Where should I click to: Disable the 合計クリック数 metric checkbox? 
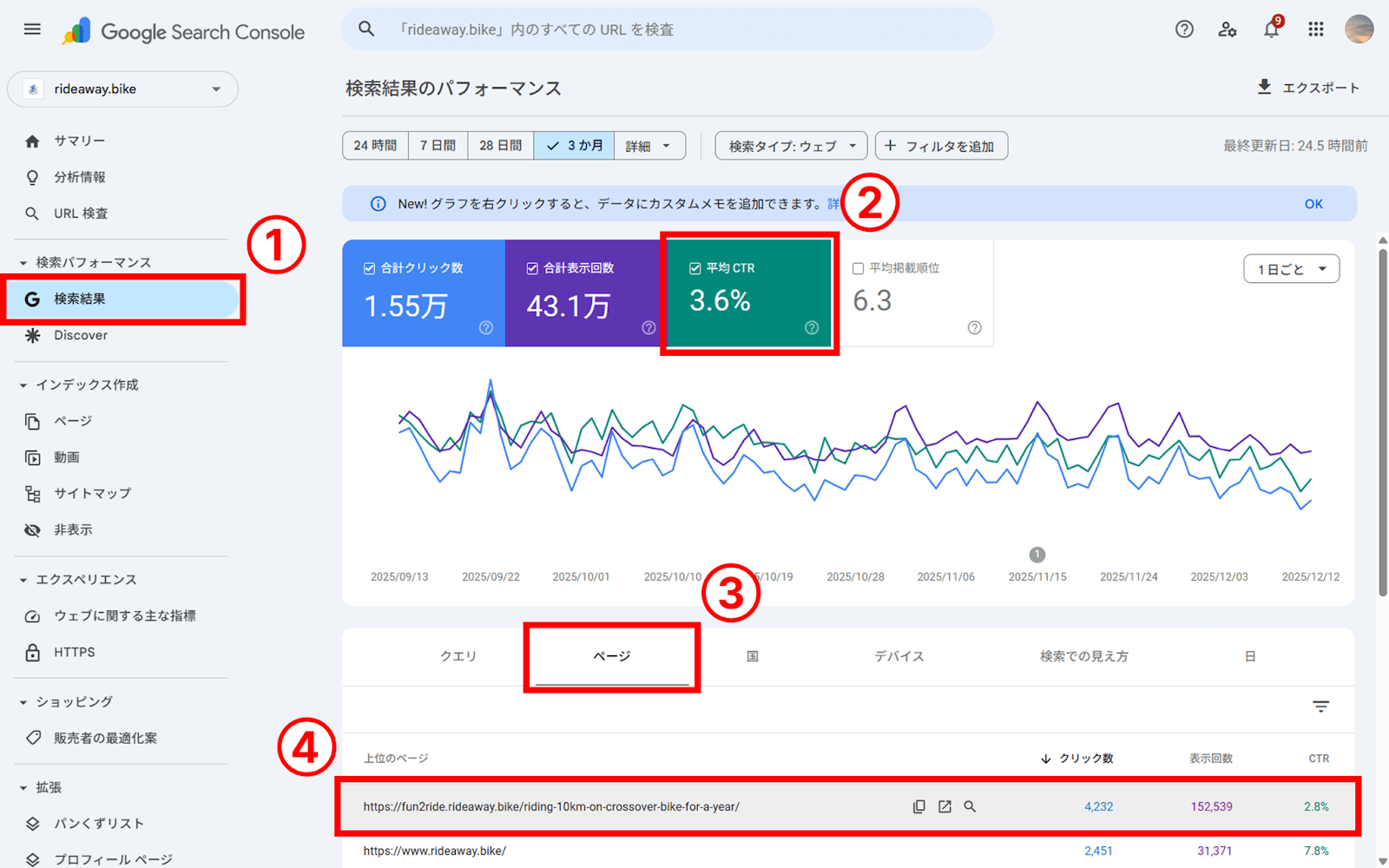coord(368,267)
